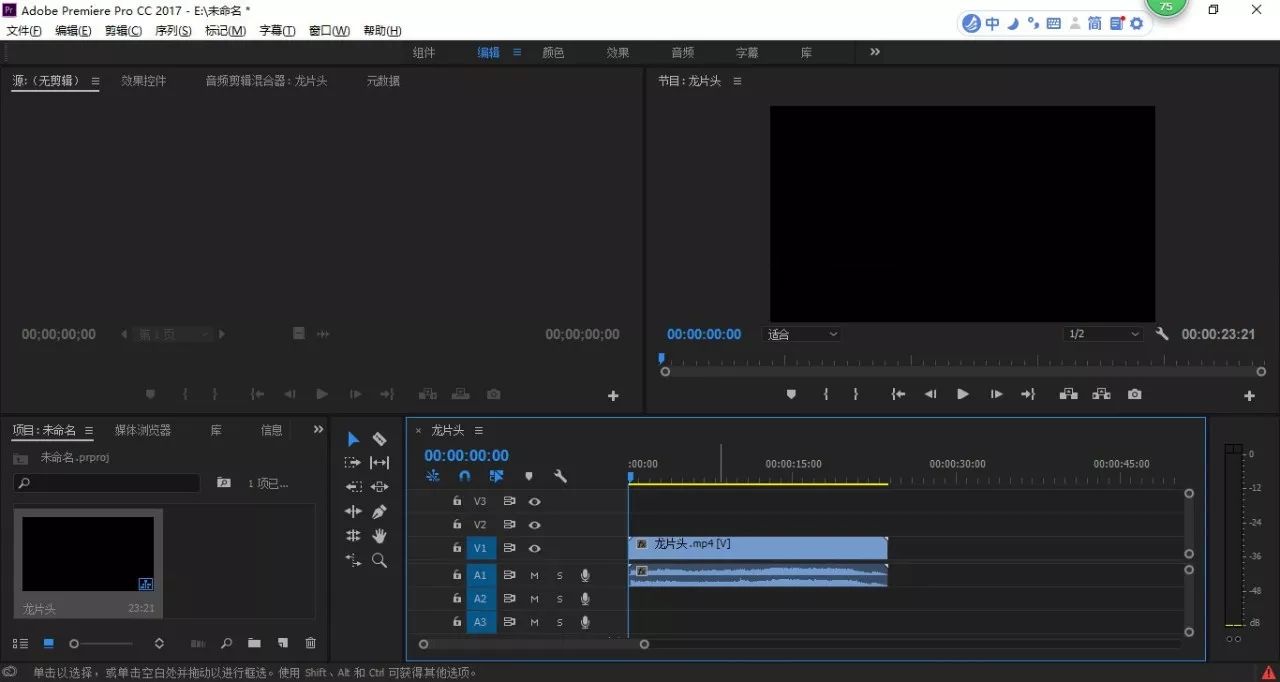Open the zoom level dropdown showing 适合
The height and width of the screenshot is (682, 1280).
[x=803, y=334]
